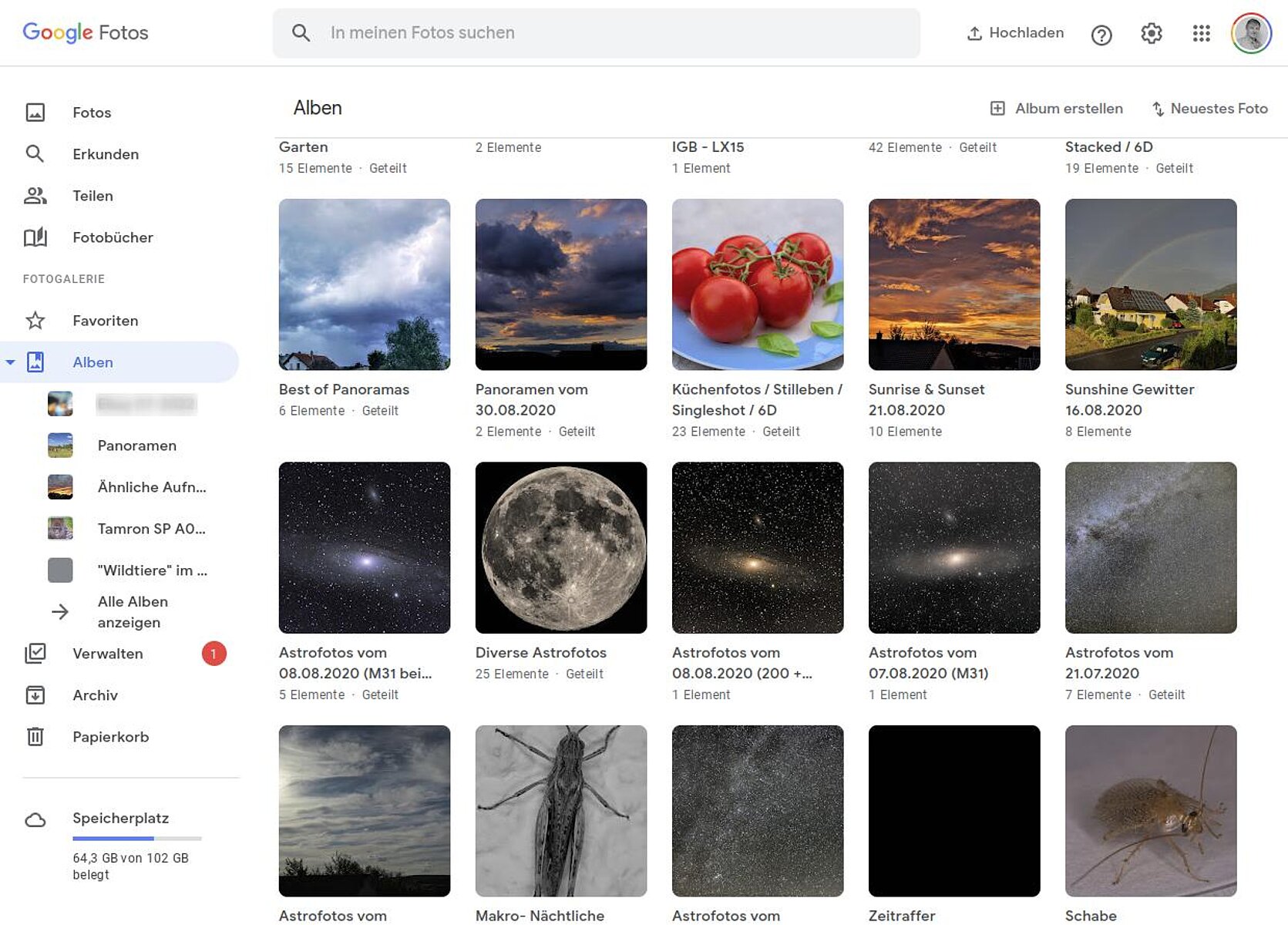Click the Archiv box icon

click(35, 695)
